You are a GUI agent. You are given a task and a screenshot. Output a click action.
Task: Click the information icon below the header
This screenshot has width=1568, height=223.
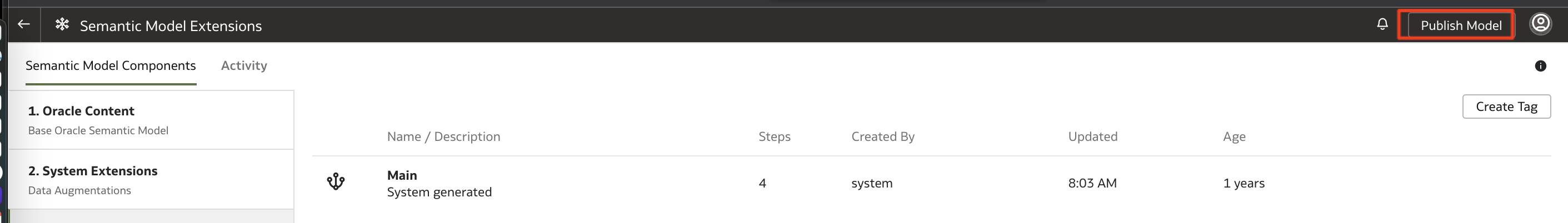[x=1540, y=66]
